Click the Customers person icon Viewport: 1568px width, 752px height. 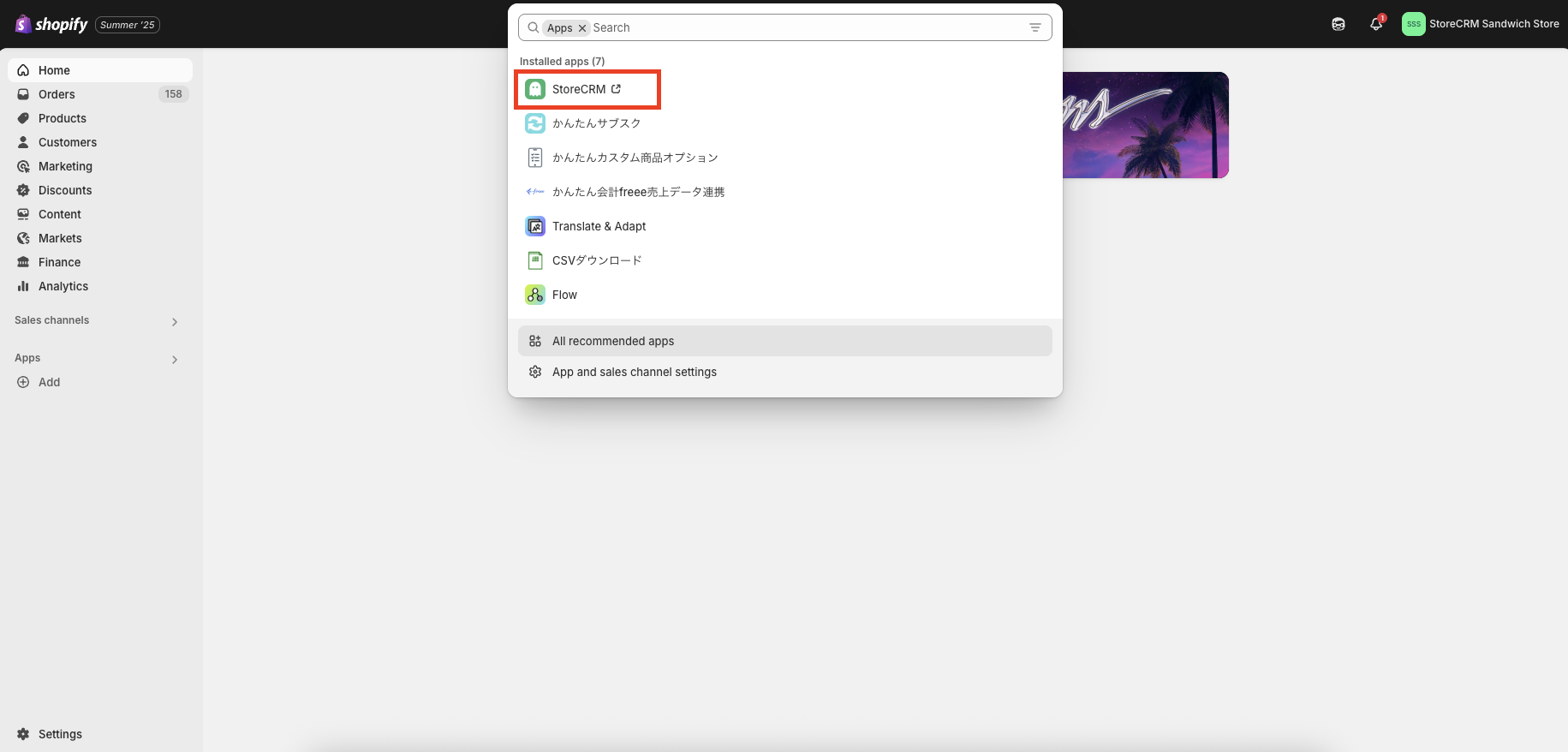(x=23, y=142)
